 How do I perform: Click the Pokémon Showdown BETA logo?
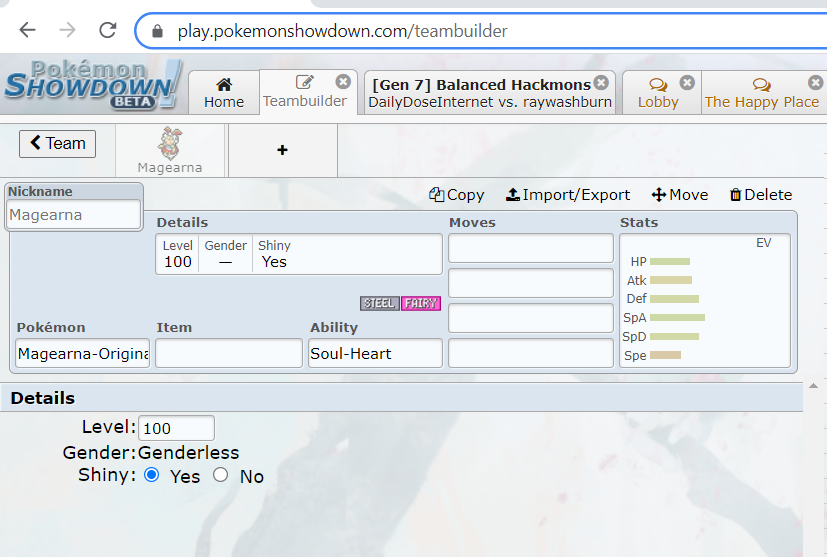click(94, 84)
